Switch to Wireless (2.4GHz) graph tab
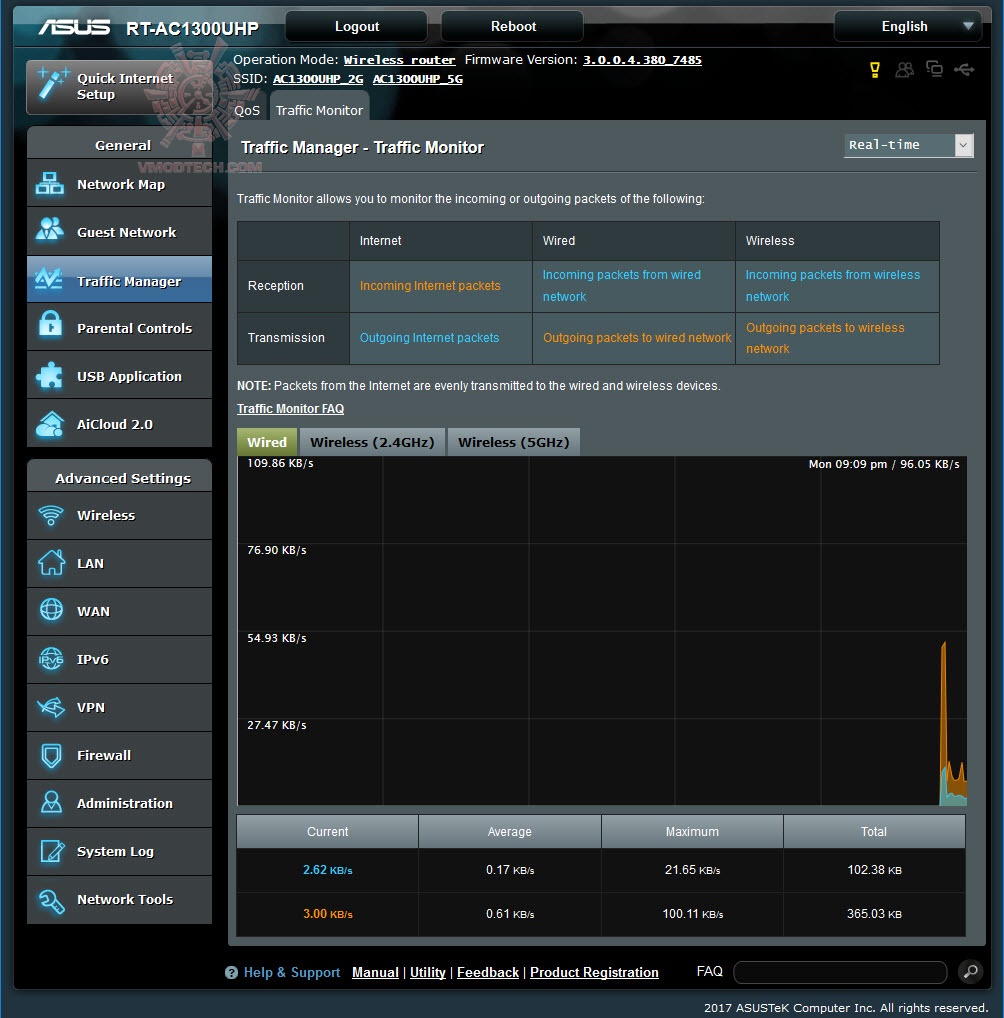 click(372, 441)
